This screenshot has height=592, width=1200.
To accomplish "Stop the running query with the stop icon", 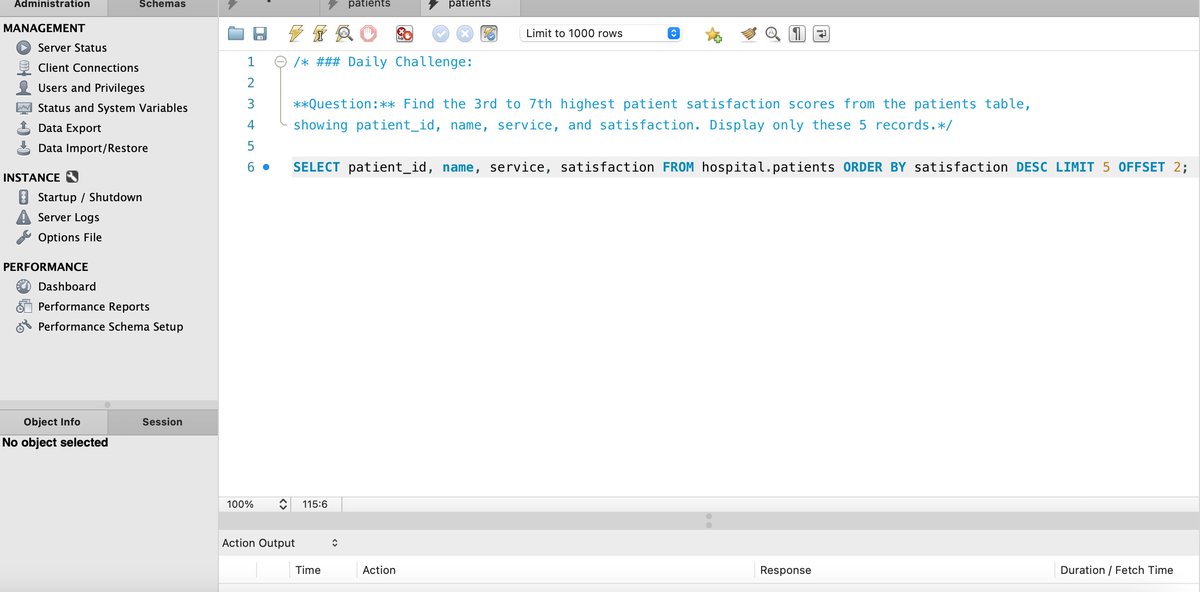I will click(x=368, y=33).
